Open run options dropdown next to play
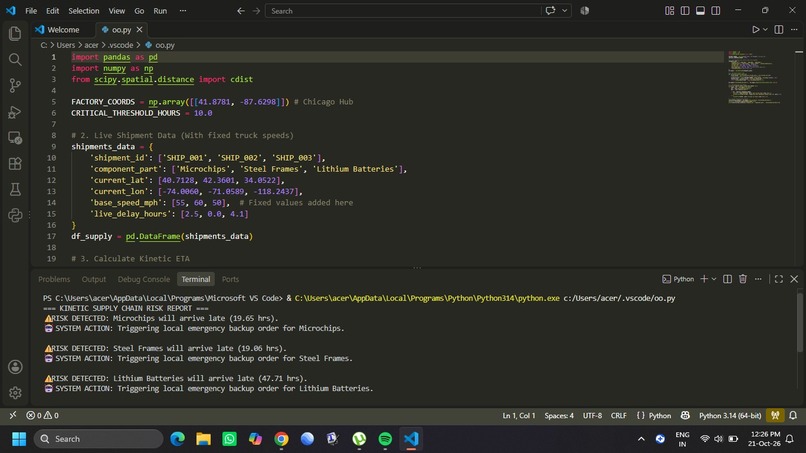The height and width of the screenshot is (453, 806). (x=765, y=30)
